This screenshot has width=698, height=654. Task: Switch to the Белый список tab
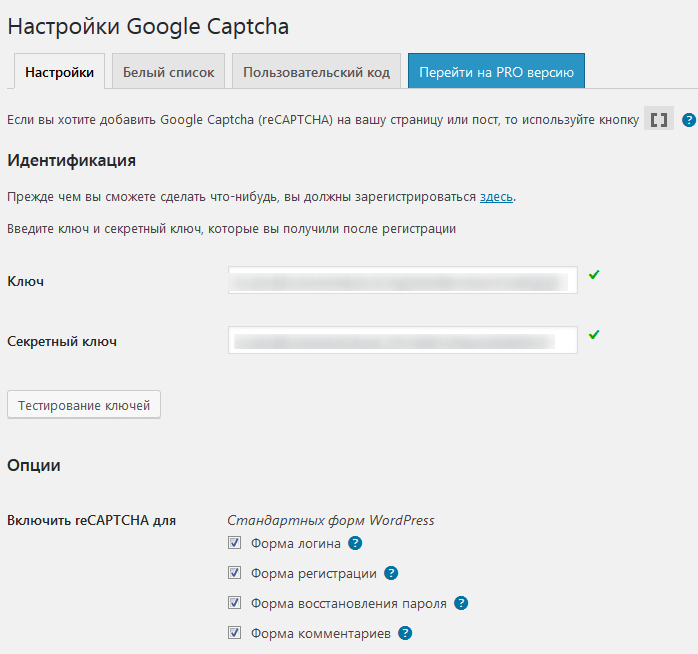pyautogui.click(x=168, y=72)
